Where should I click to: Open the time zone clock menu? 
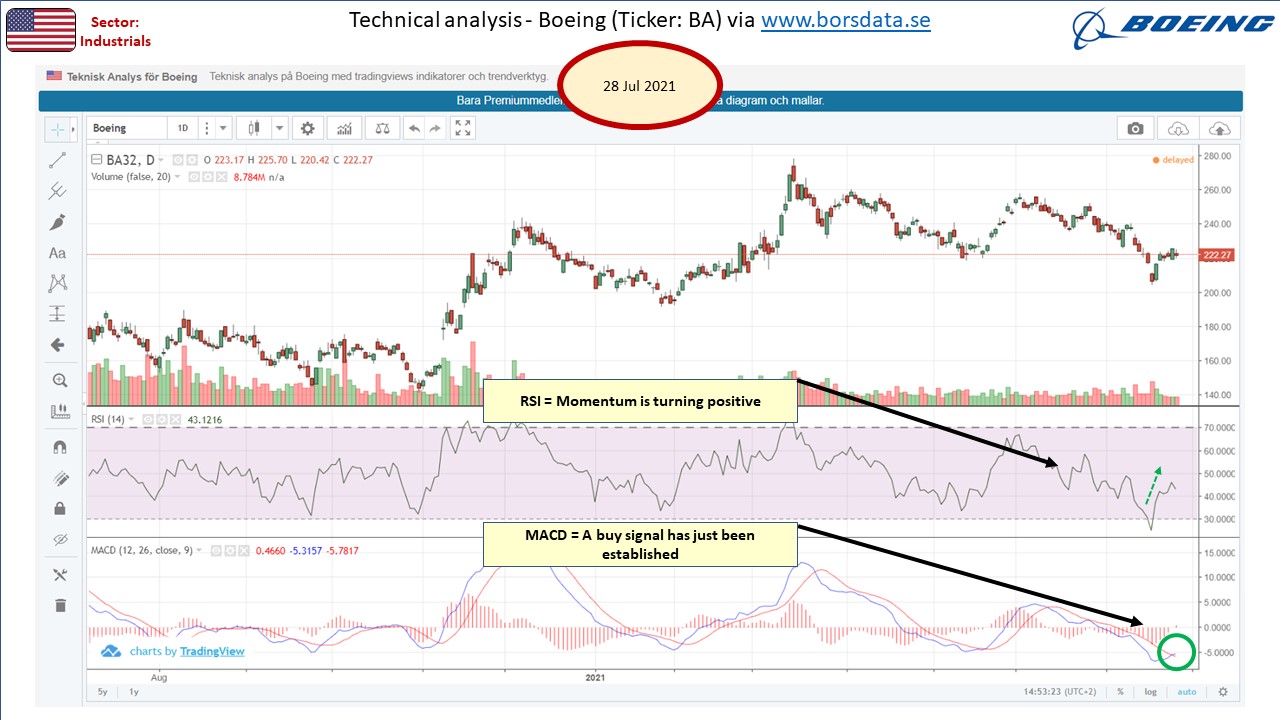pyautogui.click(x=1059, y=691)
